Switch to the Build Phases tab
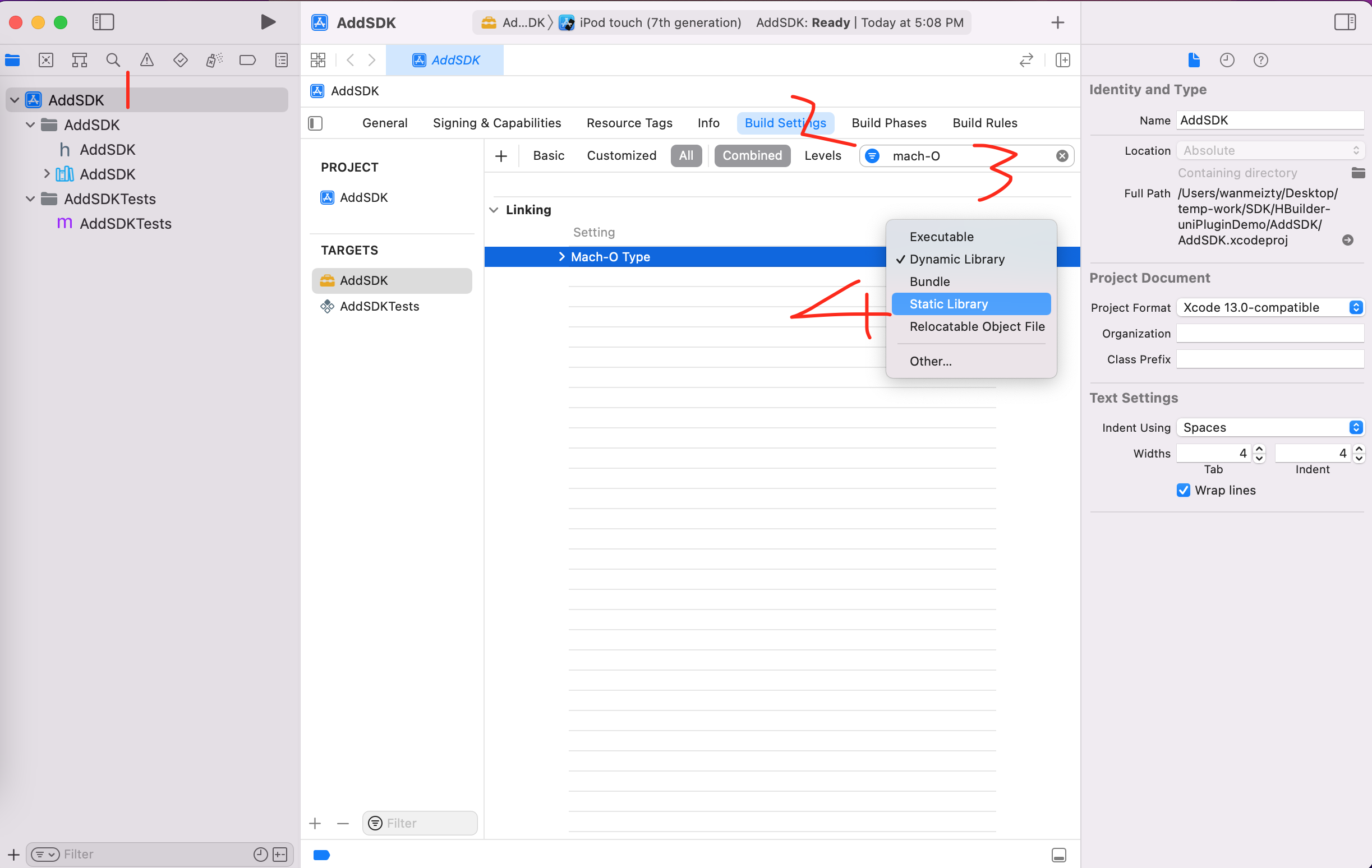Image resolution: width=1372 pixels, height=868 pixels. point(888,123)
